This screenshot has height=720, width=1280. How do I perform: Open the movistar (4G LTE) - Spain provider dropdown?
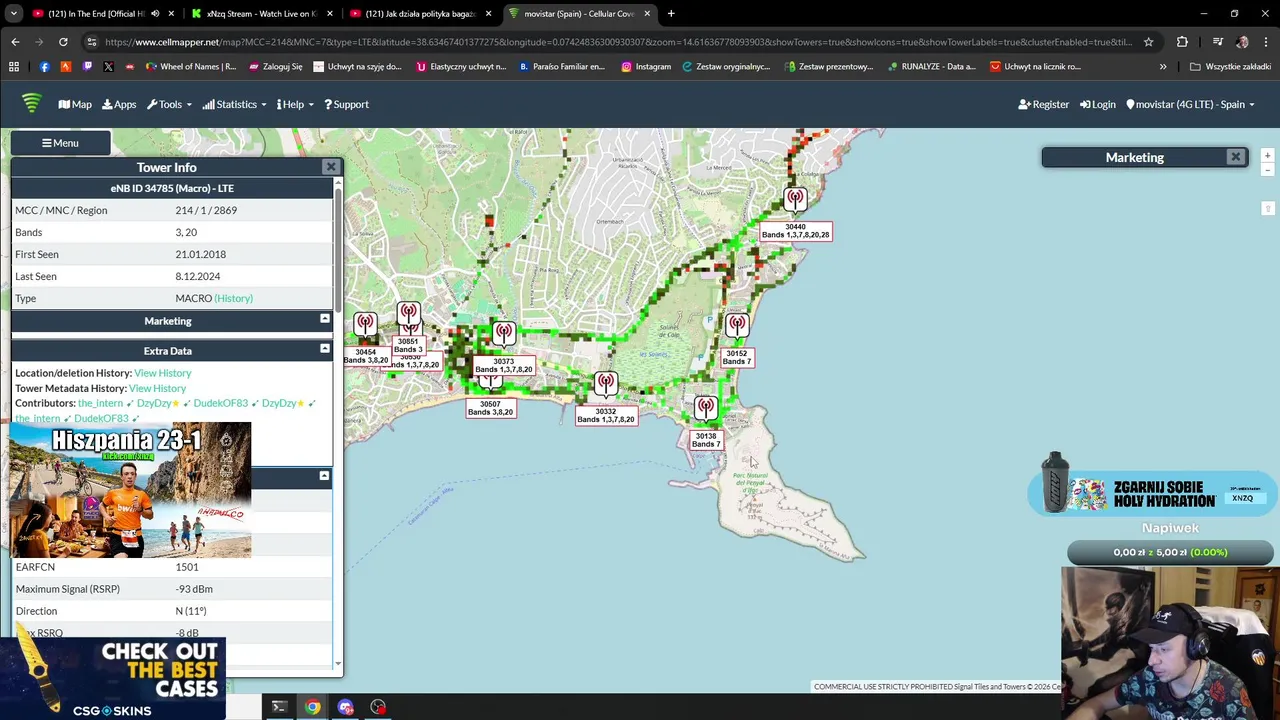tap(1190, 104)
